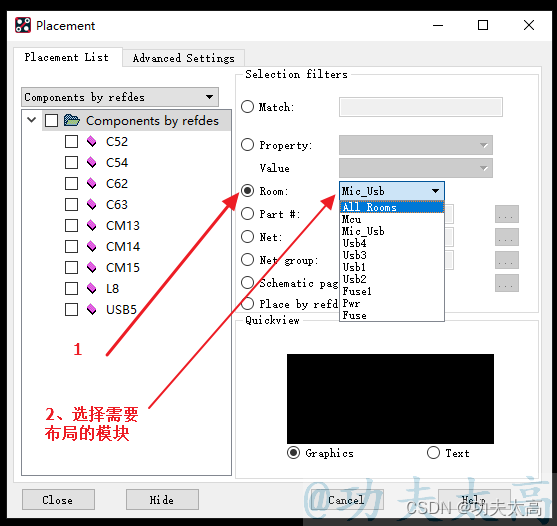Screen dimensions: 557x526
Task: Switch to the Placement List tab
Action: tap(67, 57)
